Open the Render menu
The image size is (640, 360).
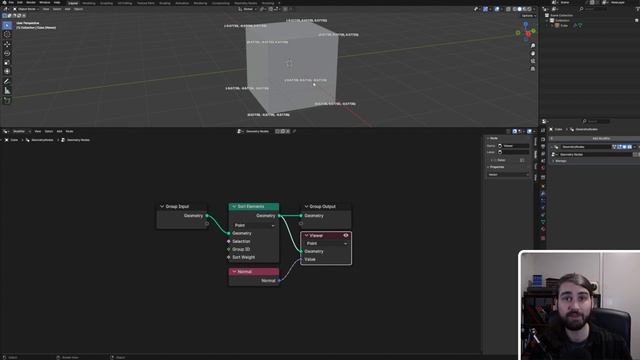(x=31, y=2)
